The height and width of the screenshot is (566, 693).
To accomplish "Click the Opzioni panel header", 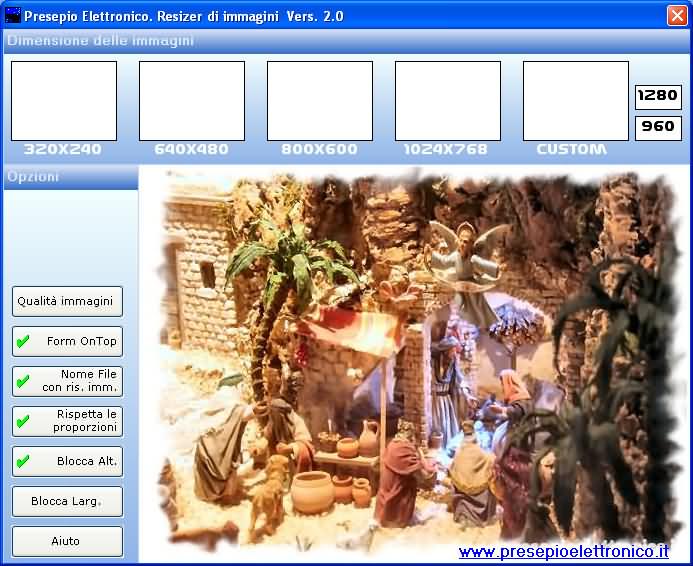I will tap(34, 177).
